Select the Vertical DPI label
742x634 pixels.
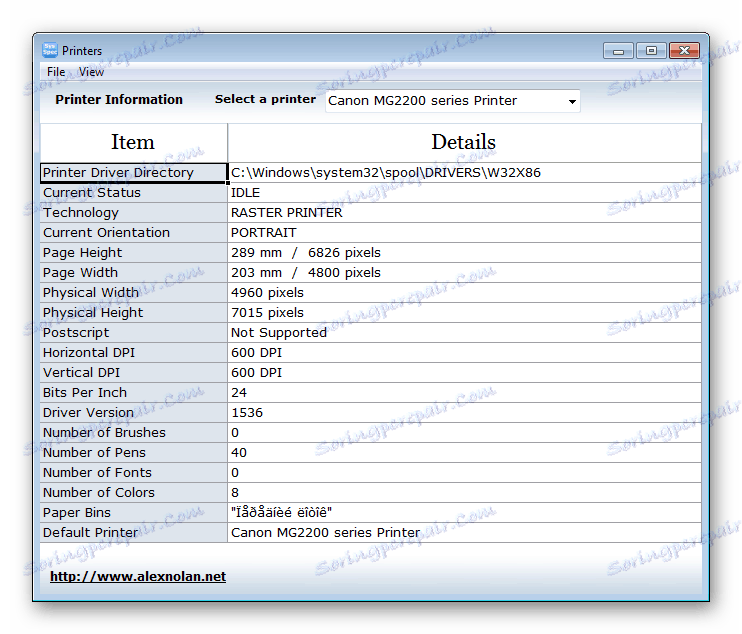click(x=133, y=373)
